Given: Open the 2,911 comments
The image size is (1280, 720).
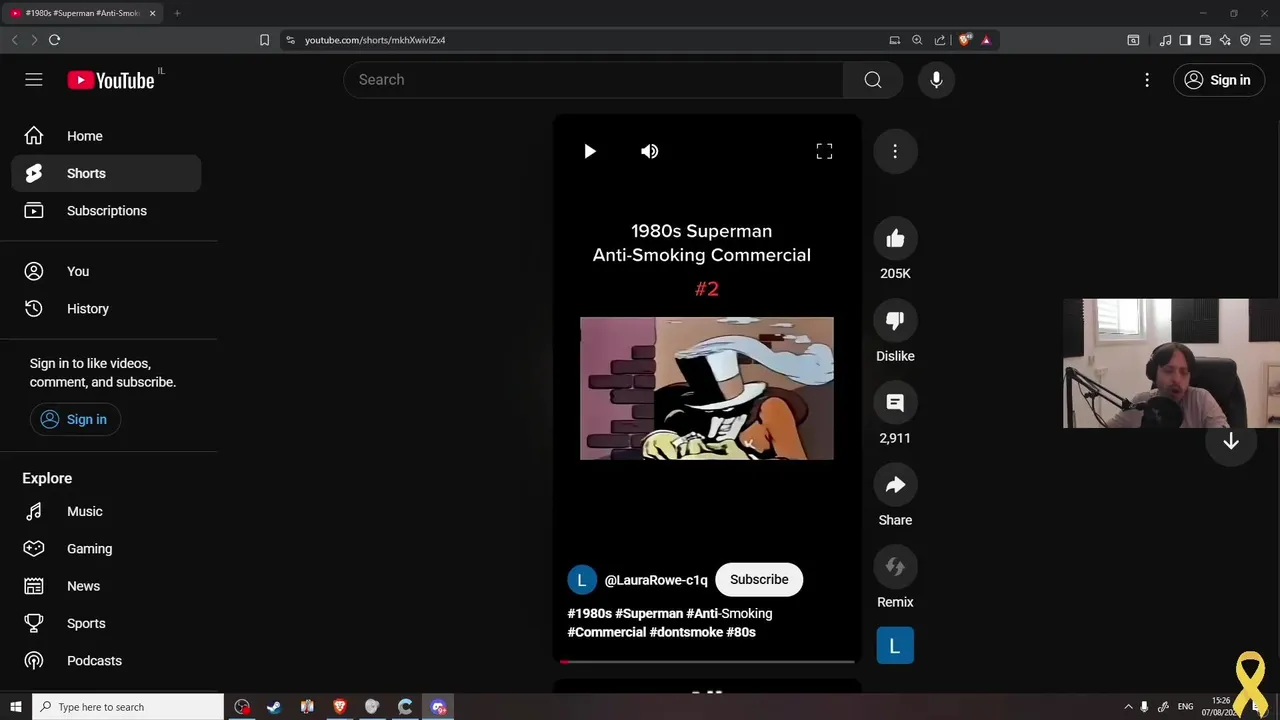Looking at the screenshot, I should tap(895, 403).
